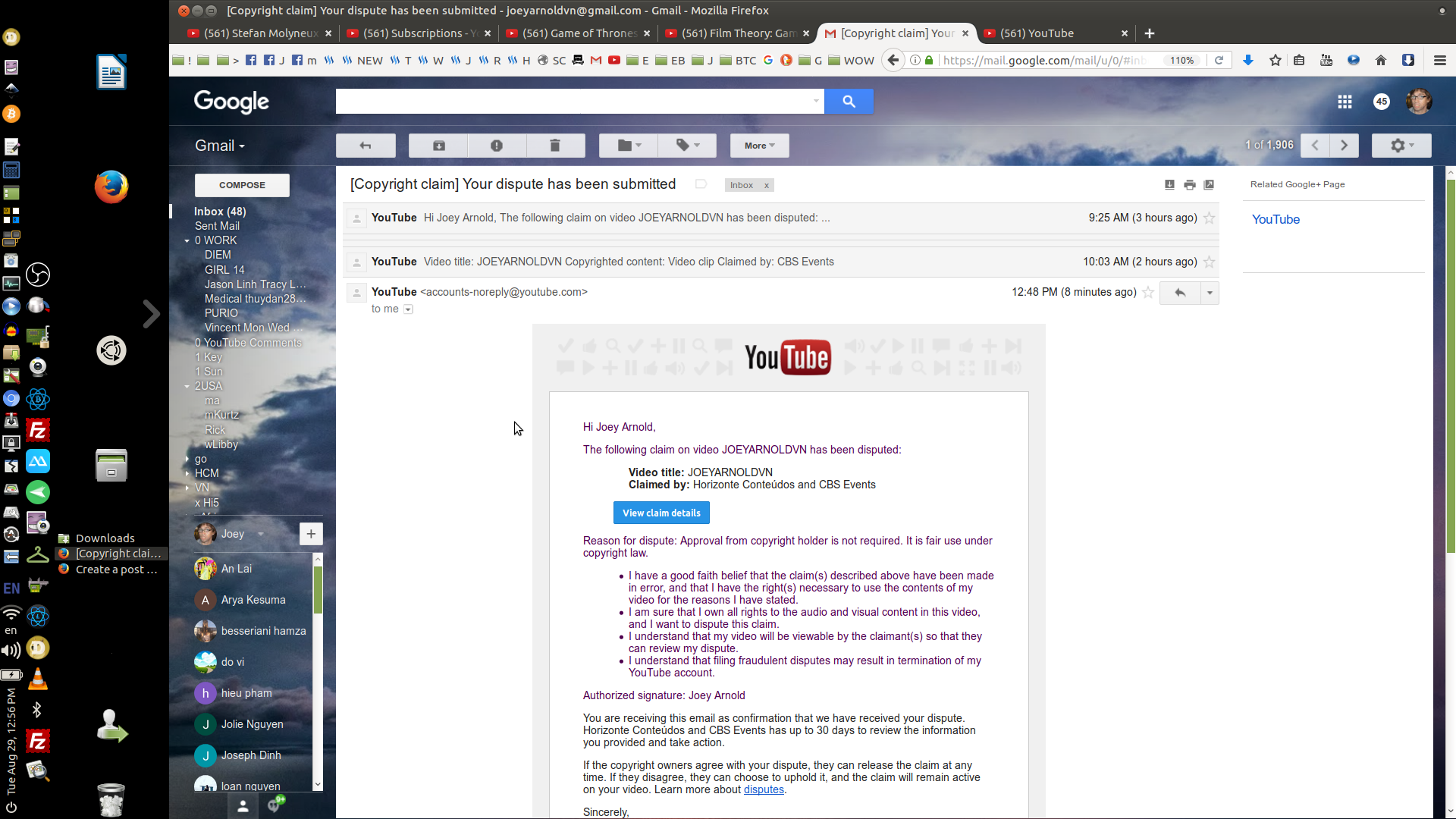
Task: Open the YouTube related Google+ page link
Action: click(1276, 219)
